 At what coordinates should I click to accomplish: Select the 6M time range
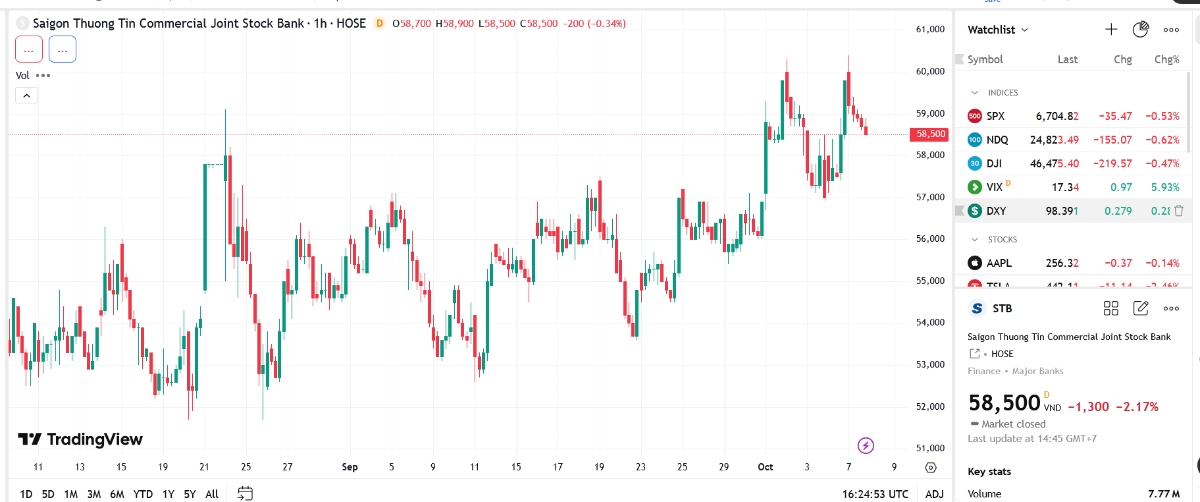tap(117, 494)
